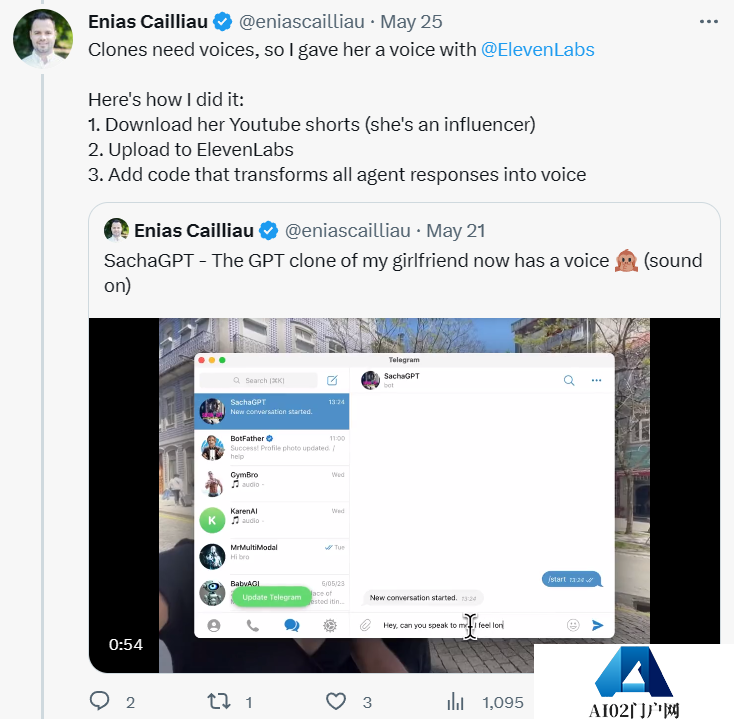734x719 pixels.
Task: Click the search icon in SachaGPT chat header
Action: pyautogui.click(x=569, y=380)
